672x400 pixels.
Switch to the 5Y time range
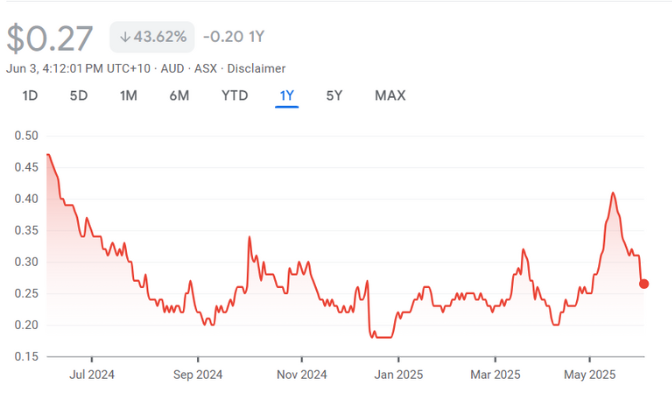pyautogui.click(x=335, y=96)
